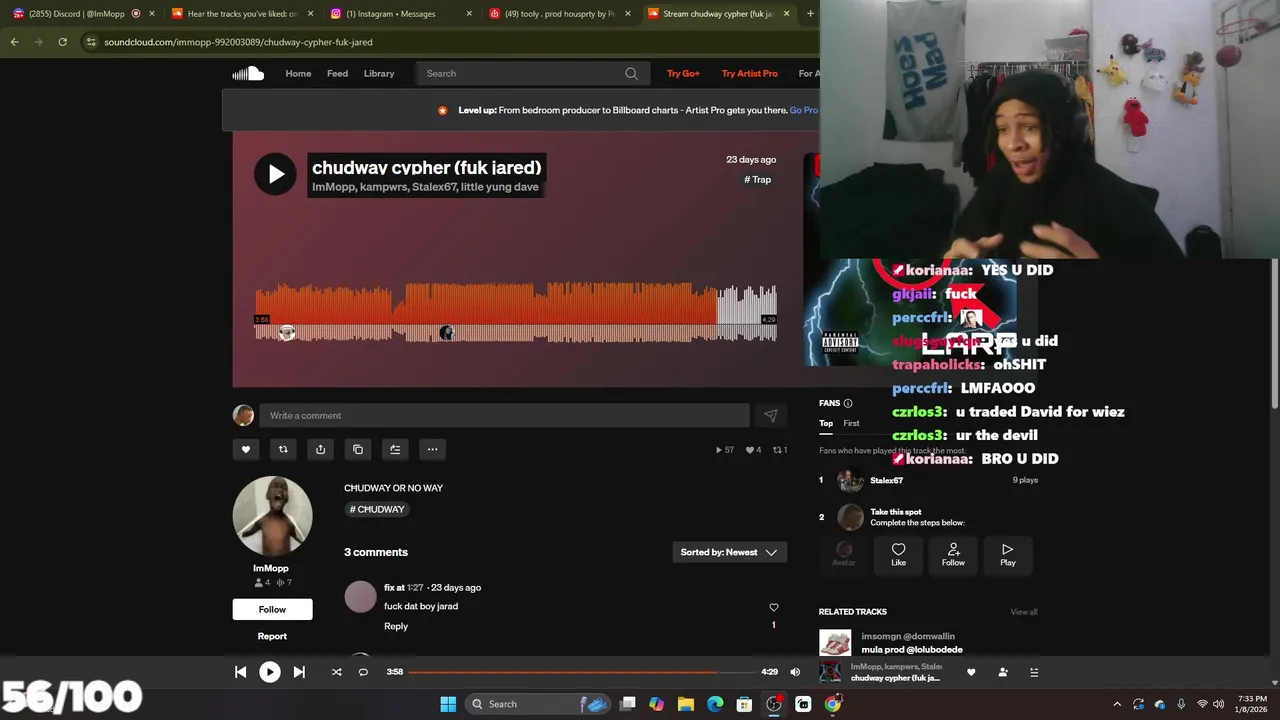Screen dimensions: 1280x720
Task: Follow ImMopp with the white Follow button
Action: [x=272, y=609]
